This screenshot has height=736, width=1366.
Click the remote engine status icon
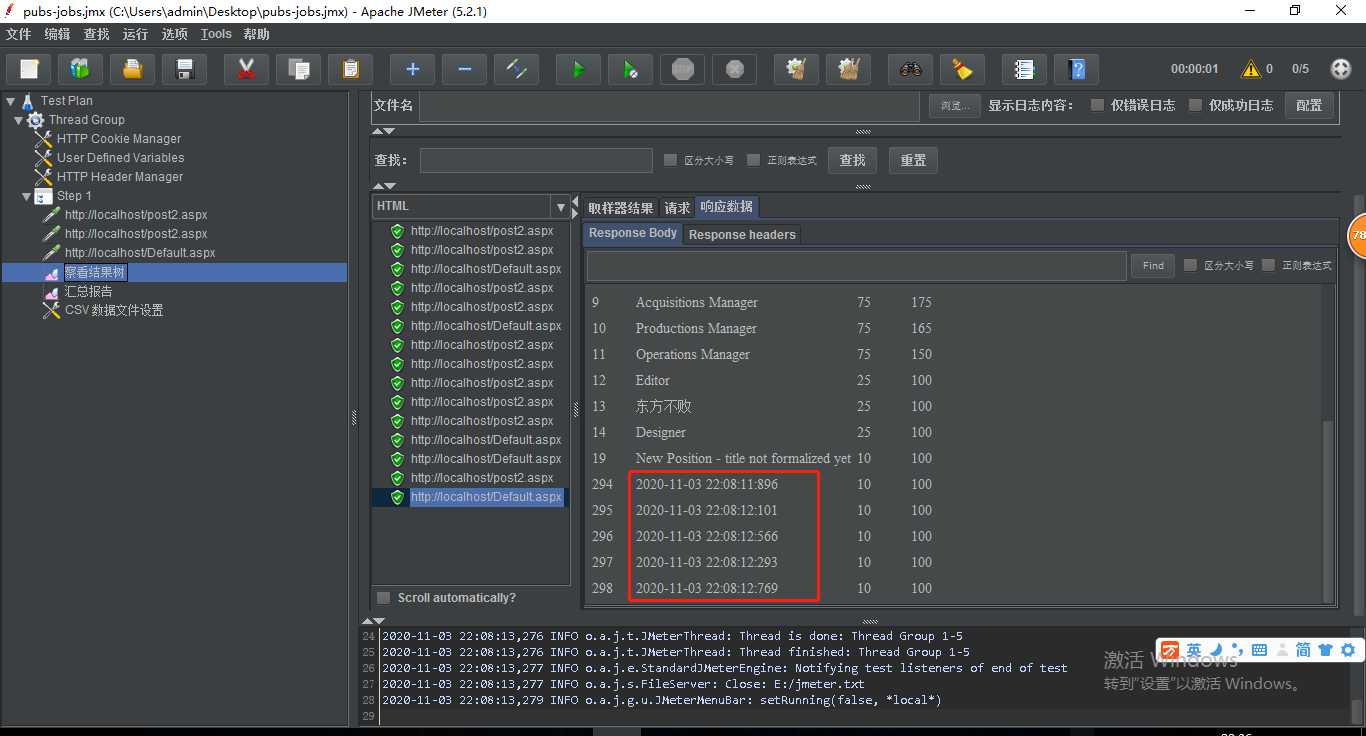click(x=1341, y=69)
